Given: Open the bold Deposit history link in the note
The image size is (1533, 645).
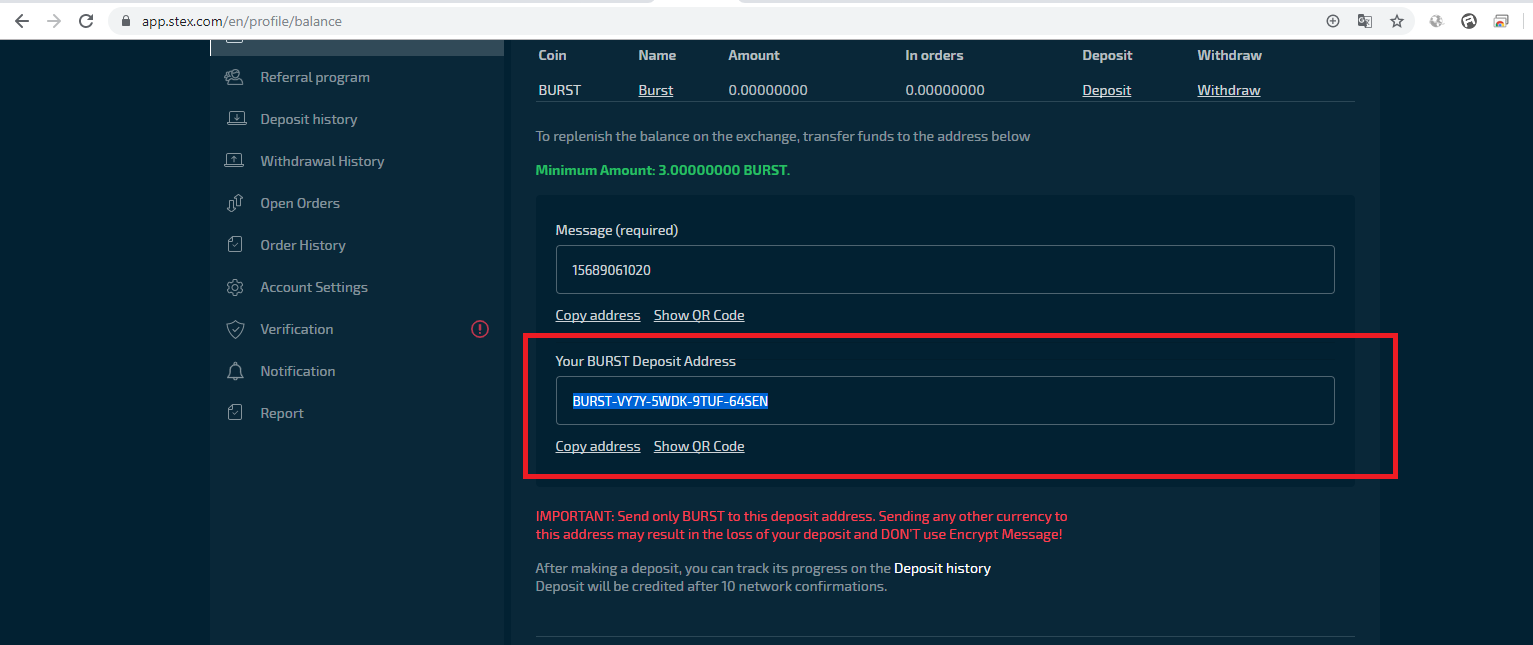Looking at the screenshot, I should coord(942,568).
